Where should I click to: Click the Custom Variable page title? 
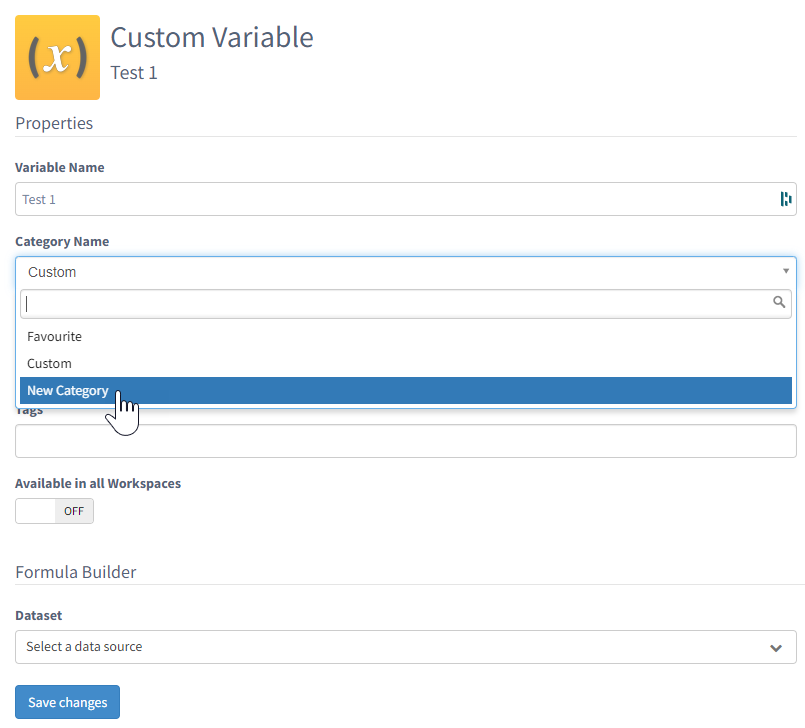[212, 37]
